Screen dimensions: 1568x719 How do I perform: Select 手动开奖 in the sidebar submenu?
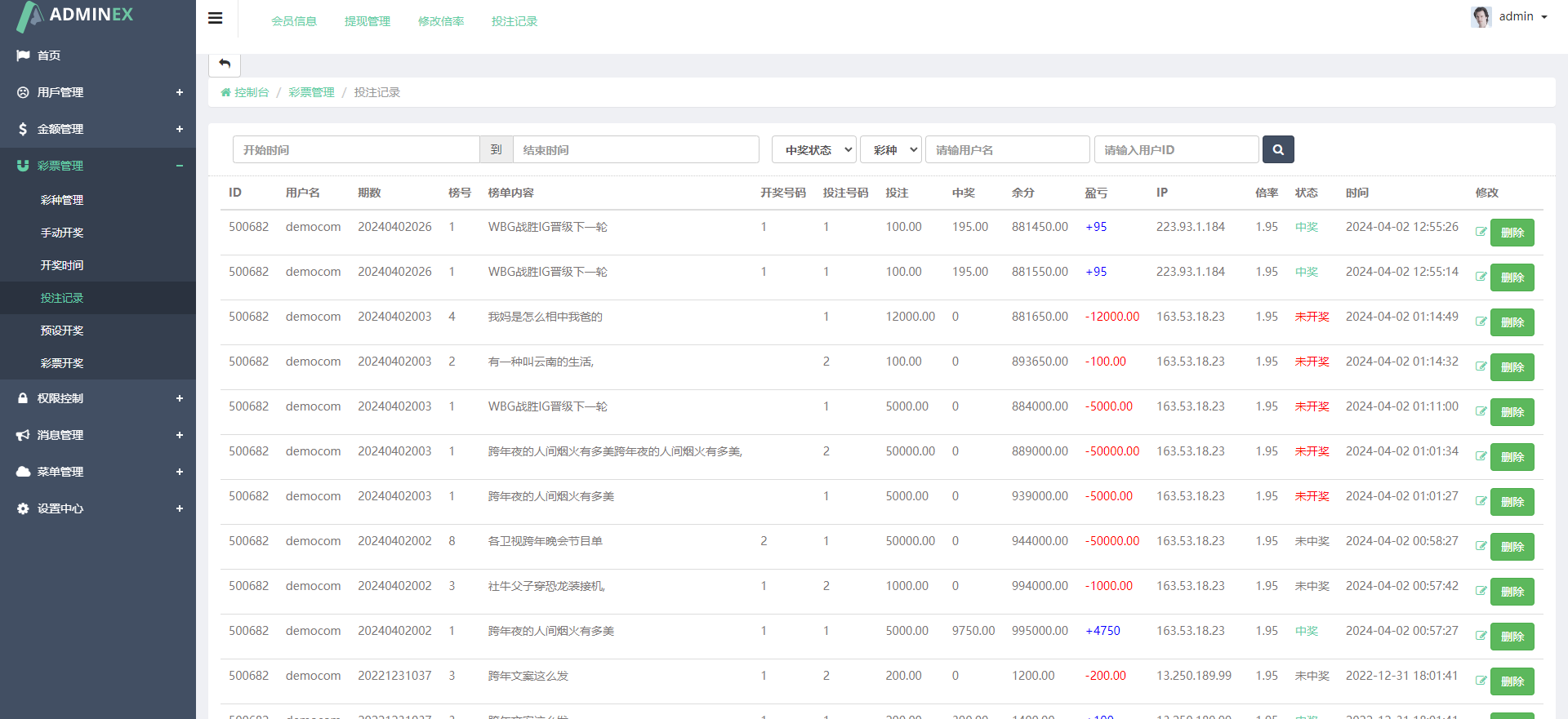62,233
